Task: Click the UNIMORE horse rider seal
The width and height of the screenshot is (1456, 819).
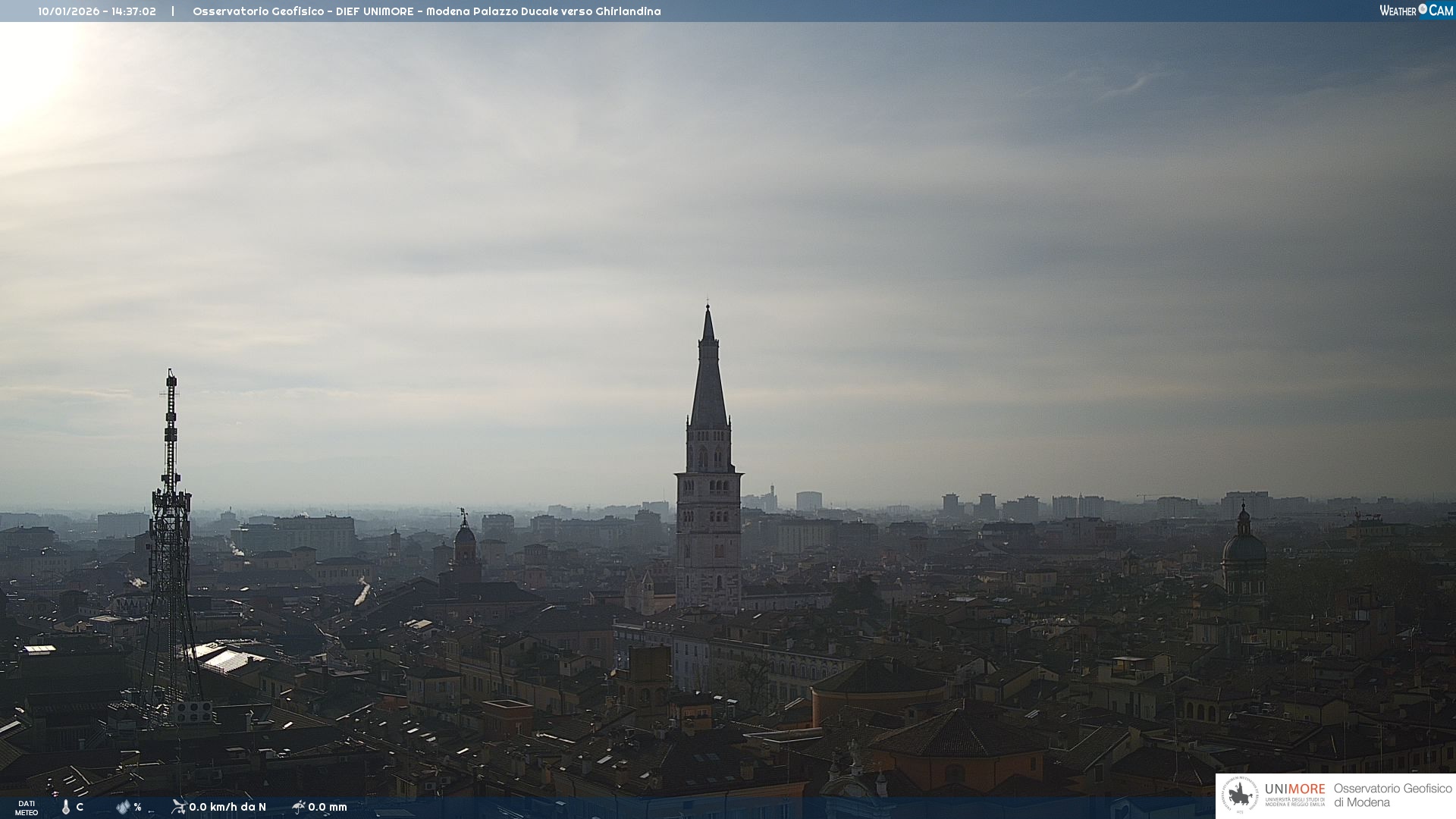Action: click(1241, 795)
